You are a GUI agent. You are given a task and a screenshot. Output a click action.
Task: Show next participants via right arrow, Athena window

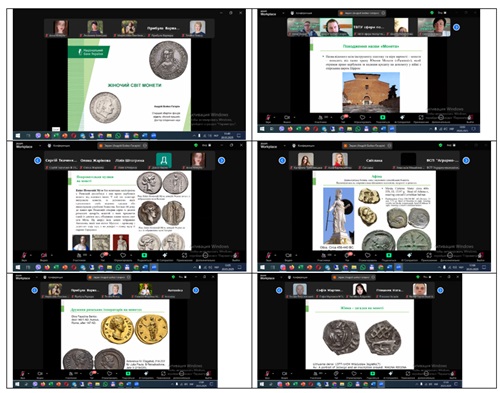tap(466, 160)
